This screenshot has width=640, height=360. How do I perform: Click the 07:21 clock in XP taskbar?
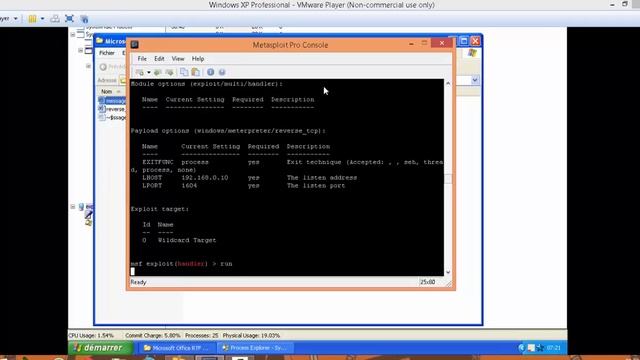pos(553,348)
